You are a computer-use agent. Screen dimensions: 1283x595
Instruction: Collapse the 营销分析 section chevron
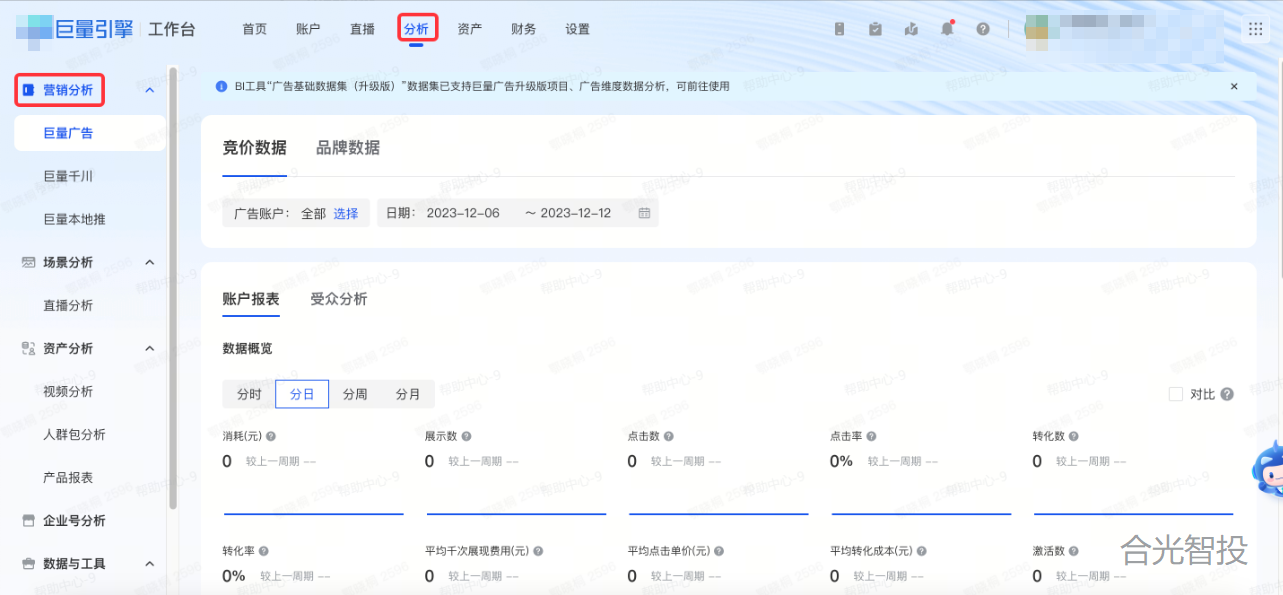point(150,91)
